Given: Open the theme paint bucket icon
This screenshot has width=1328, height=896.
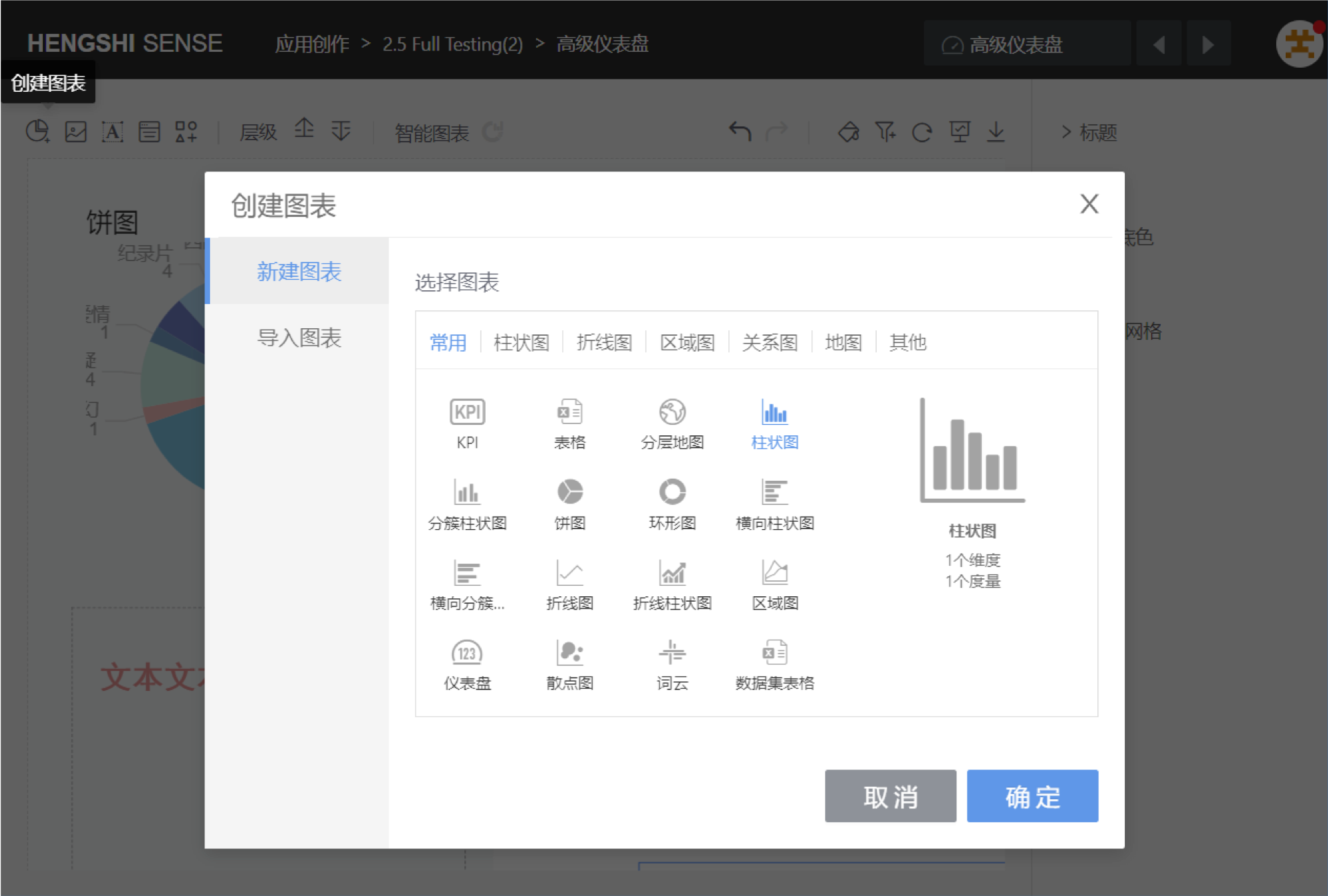Looking at the screenshot, I should (848, 132).
